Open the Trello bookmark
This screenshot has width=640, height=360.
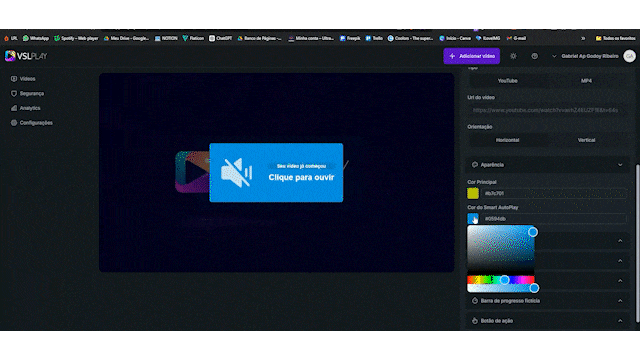(374, 38)
